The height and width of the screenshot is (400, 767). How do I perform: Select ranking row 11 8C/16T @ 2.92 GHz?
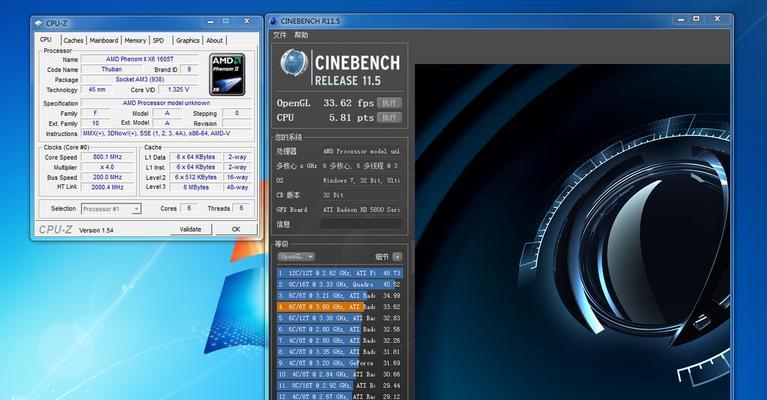[x=339, y=385]
